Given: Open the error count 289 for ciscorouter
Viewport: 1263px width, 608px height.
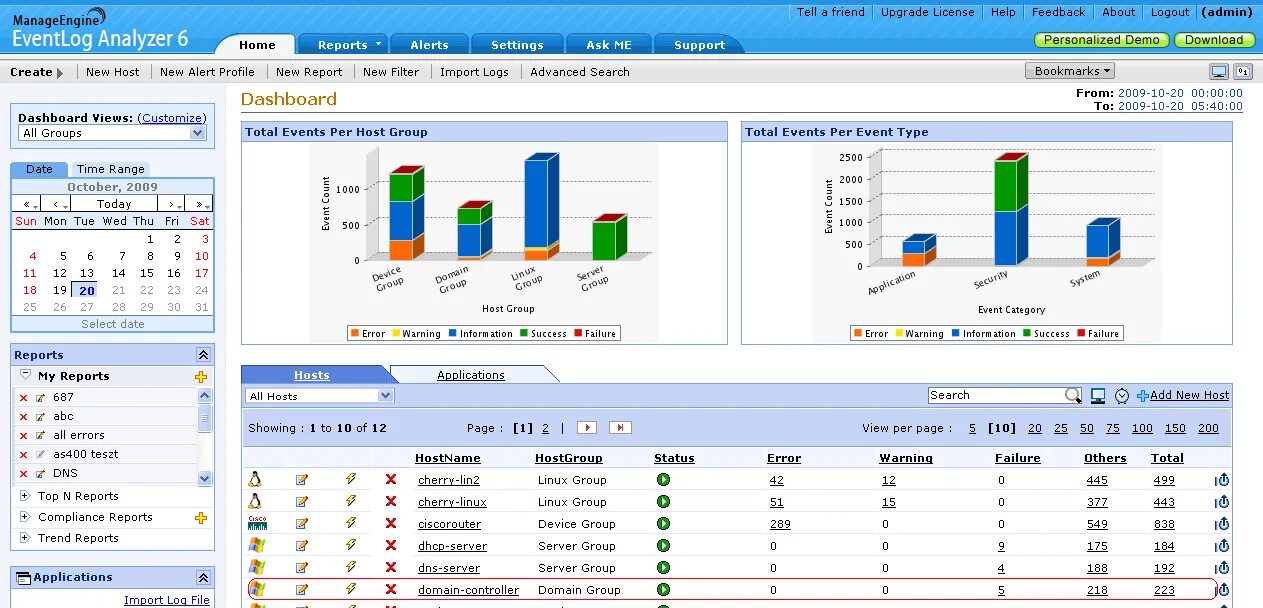Looking at the screenshot, I should (x=780, y=524).
